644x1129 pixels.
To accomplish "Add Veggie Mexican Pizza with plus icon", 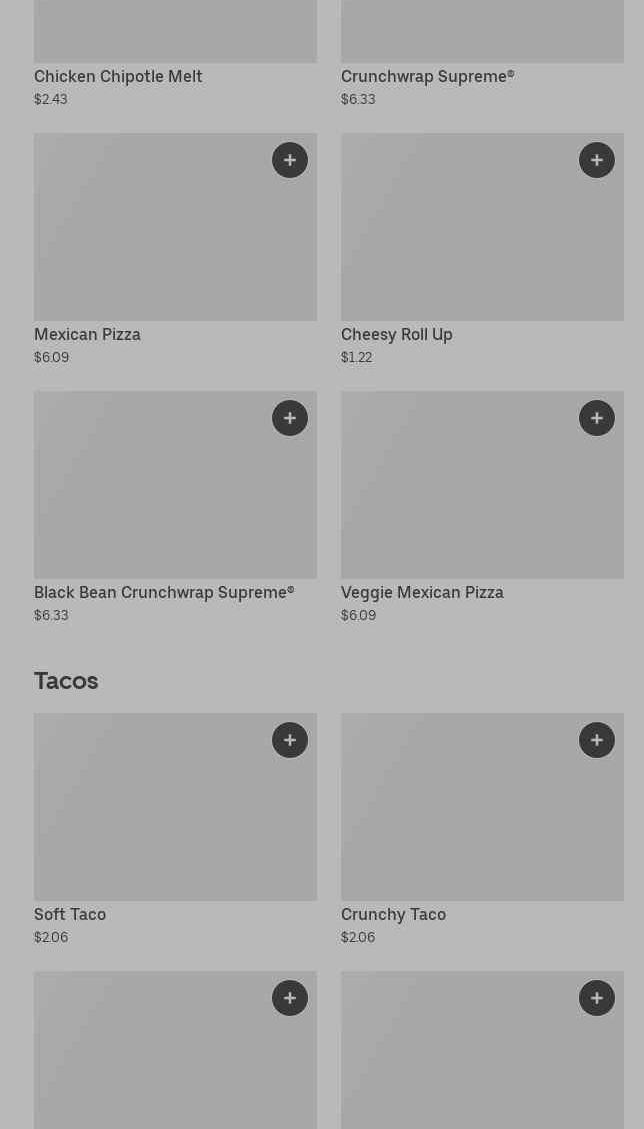I will (597, 418).
